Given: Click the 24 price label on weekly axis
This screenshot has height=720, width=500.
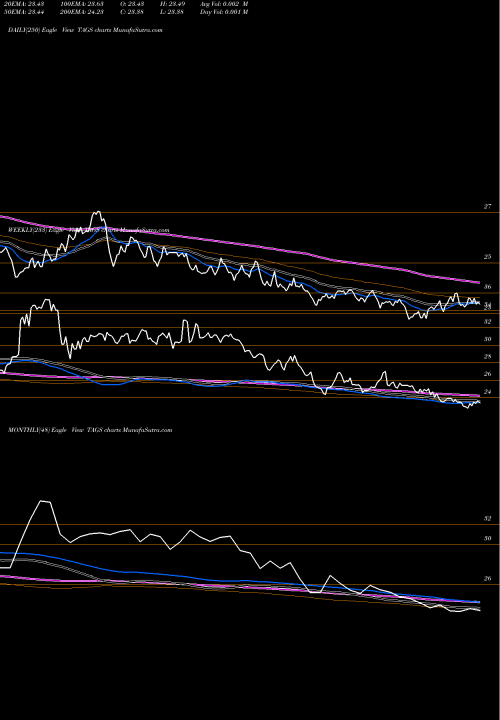Looking at the screenshot, I should [x=487, y=392].
